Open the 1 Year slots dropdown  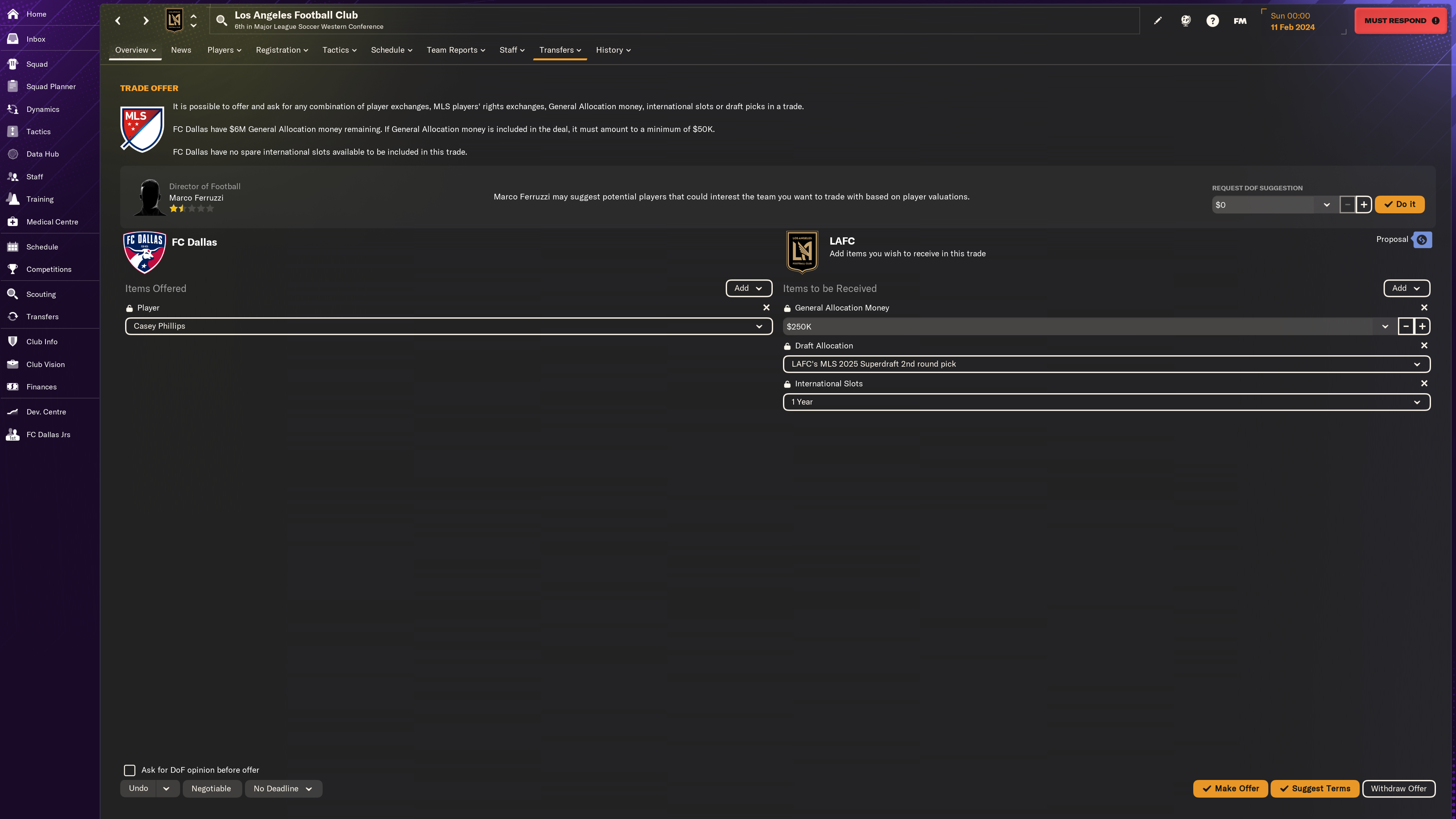click(1107, 402)
